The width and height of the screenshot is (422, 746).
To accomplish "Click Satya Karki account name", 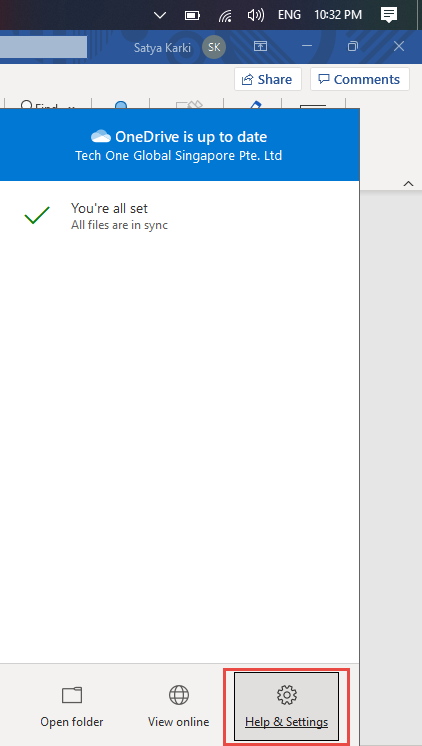I will coord(162,48).
